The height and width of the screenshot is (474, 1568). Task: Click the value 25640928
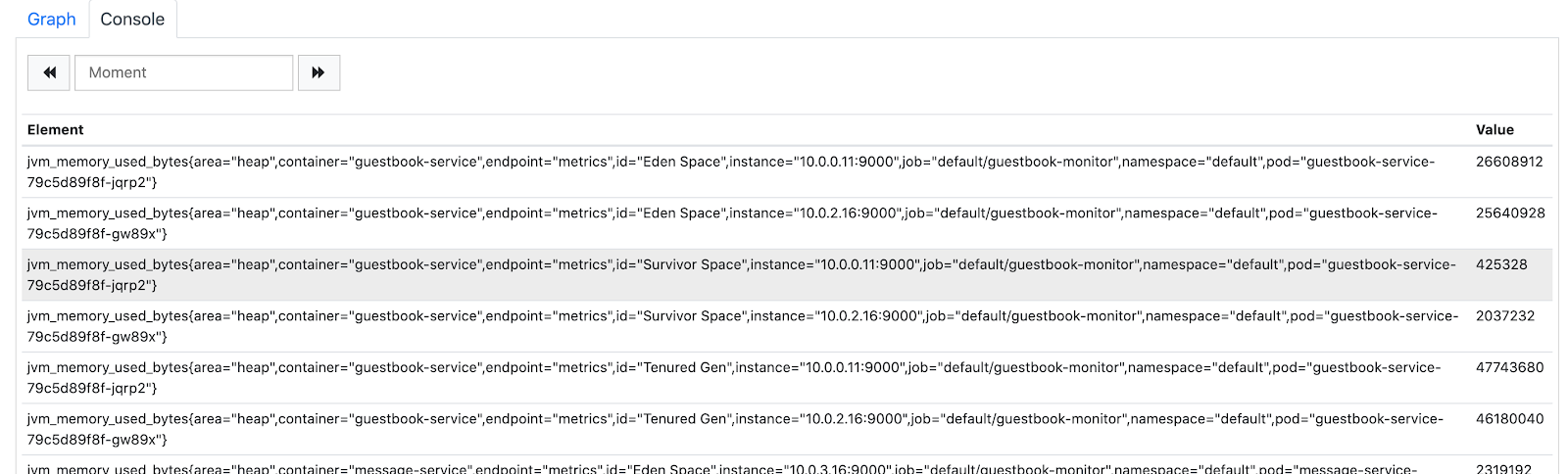[1509, 213]
